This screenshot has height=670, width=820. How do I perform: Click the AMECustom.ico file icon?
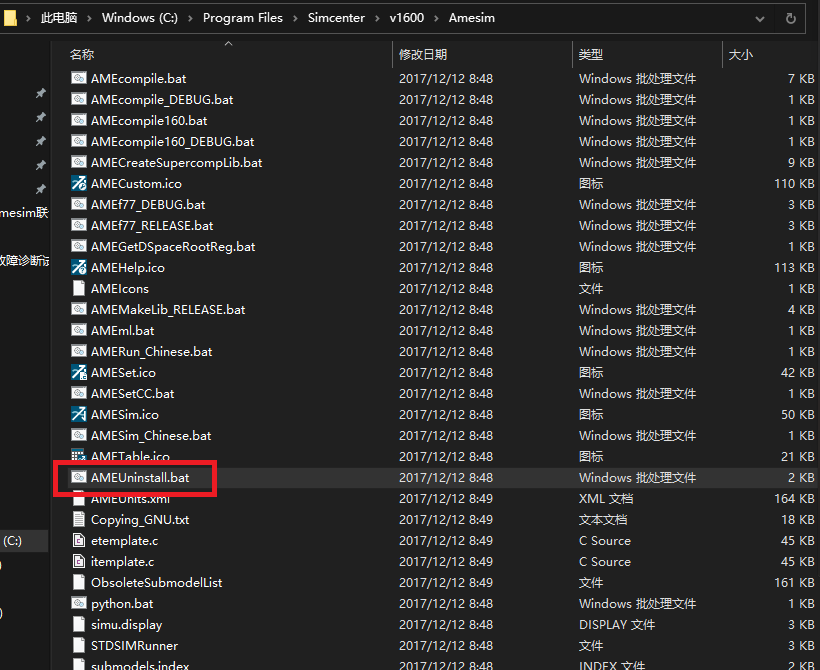pyautogui.click(x=78, y=183)
